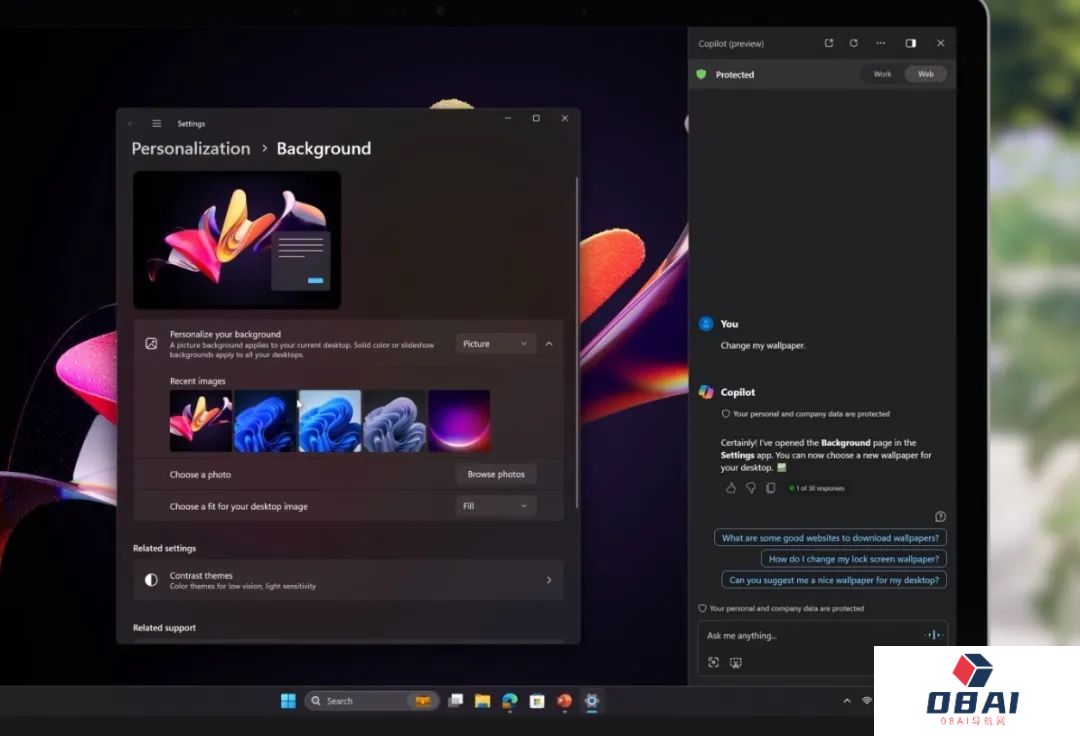The image size is (1080, 736).
Task: Start voice input with the microphone icon
Action: pos(933,635)
